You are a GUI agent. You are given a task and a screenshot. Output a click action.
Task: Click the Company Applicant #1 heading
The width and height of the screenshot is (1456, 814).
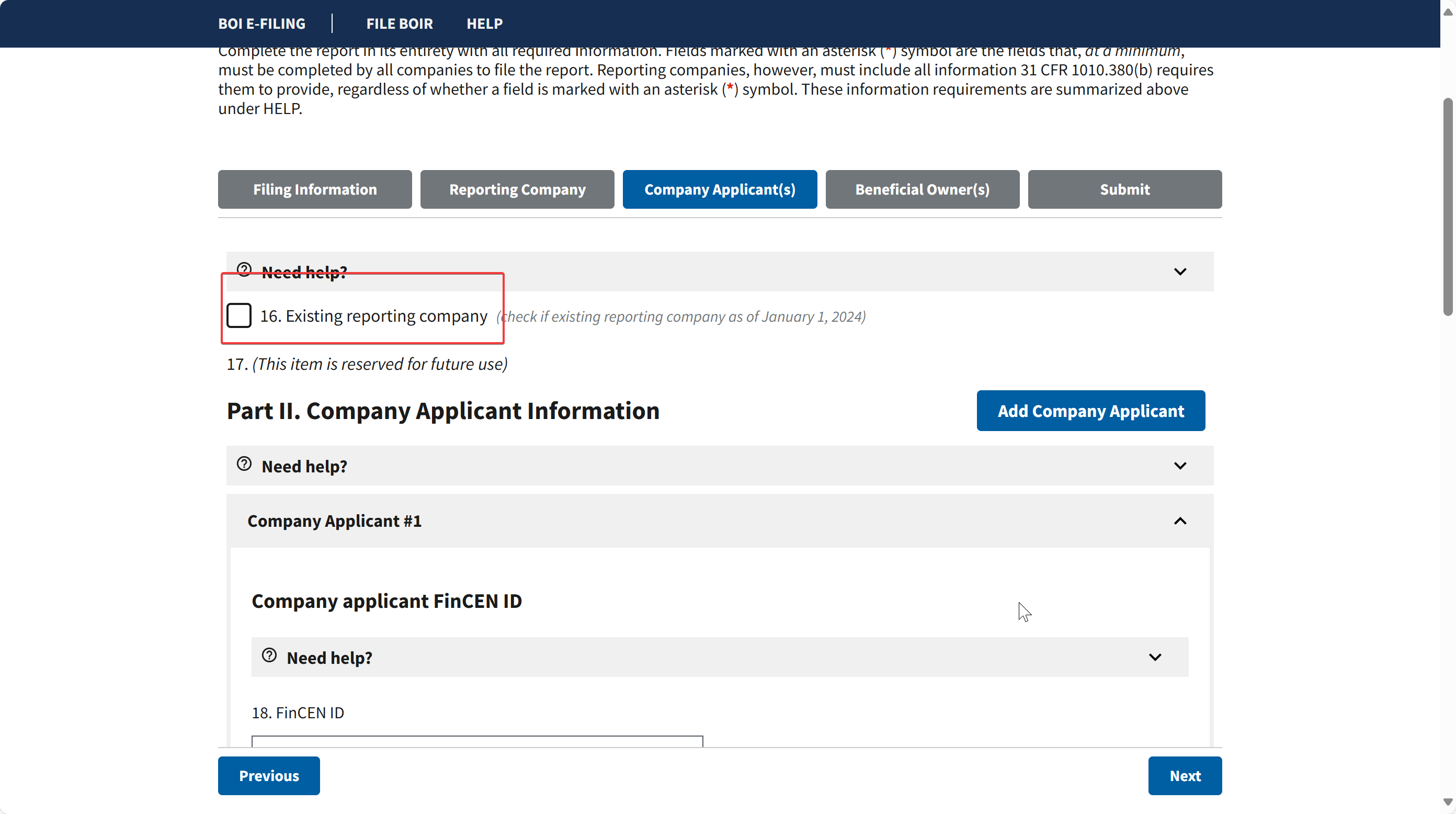334,521
